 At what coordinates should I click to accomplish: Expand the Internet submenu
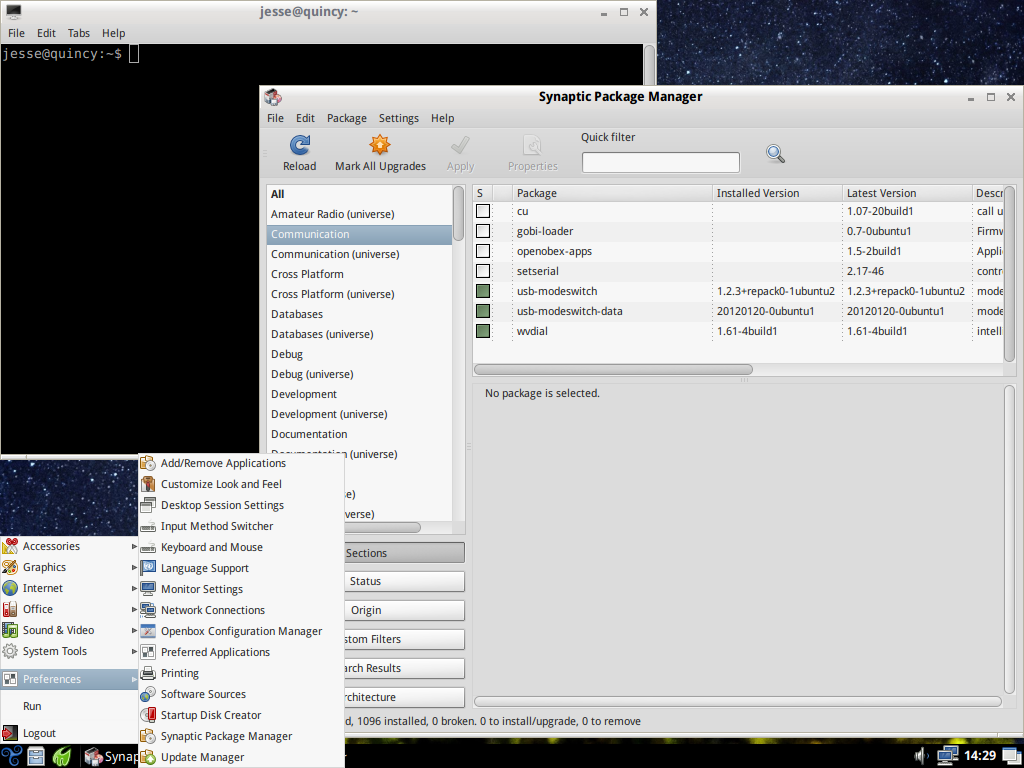(69, 588)
